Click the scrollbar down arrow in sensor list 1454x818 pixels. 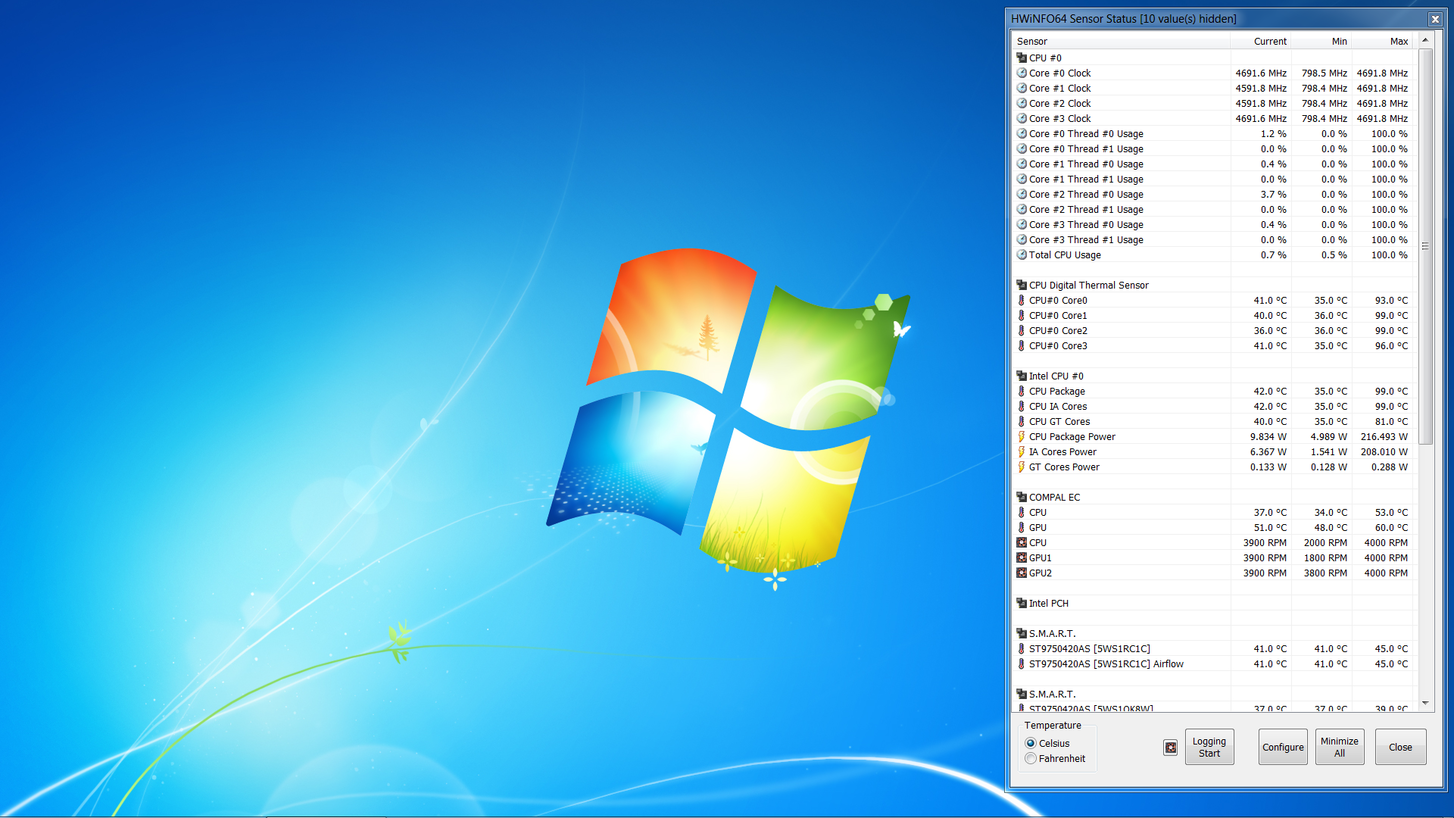click(1425, 703)
